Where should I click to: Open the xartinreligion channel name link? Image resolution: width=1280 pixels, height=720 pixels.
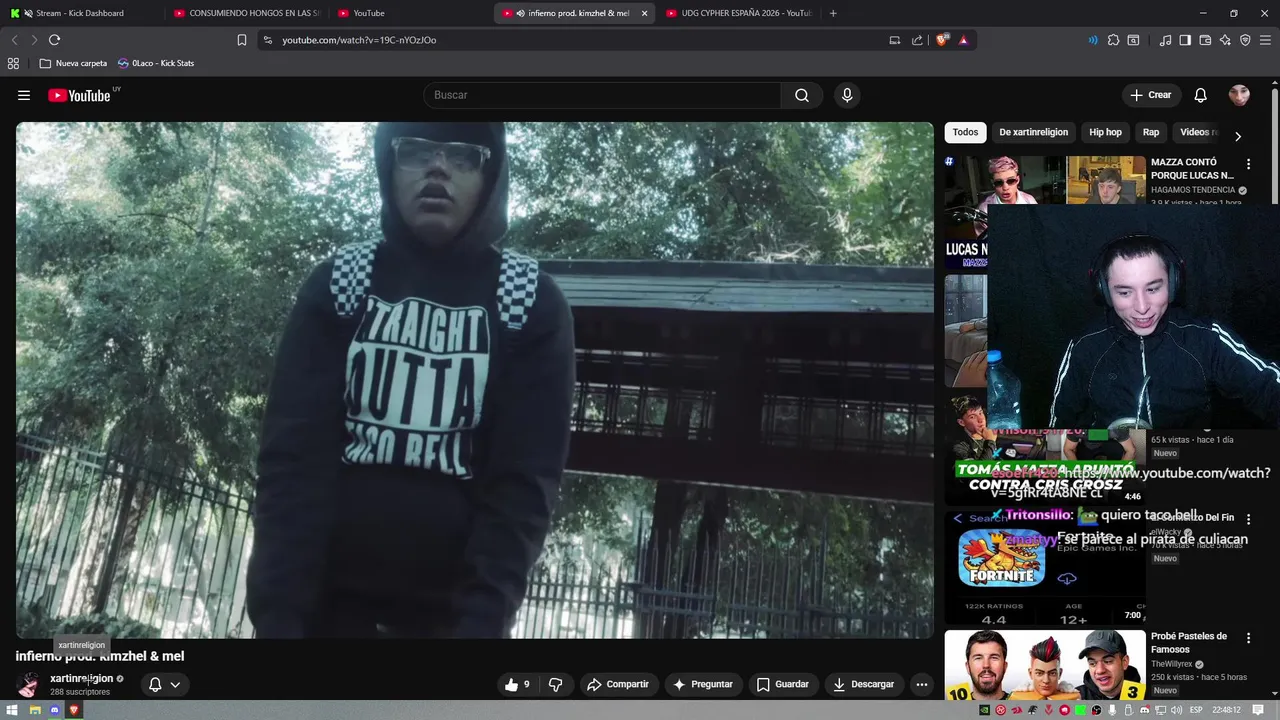pos(81,678)
